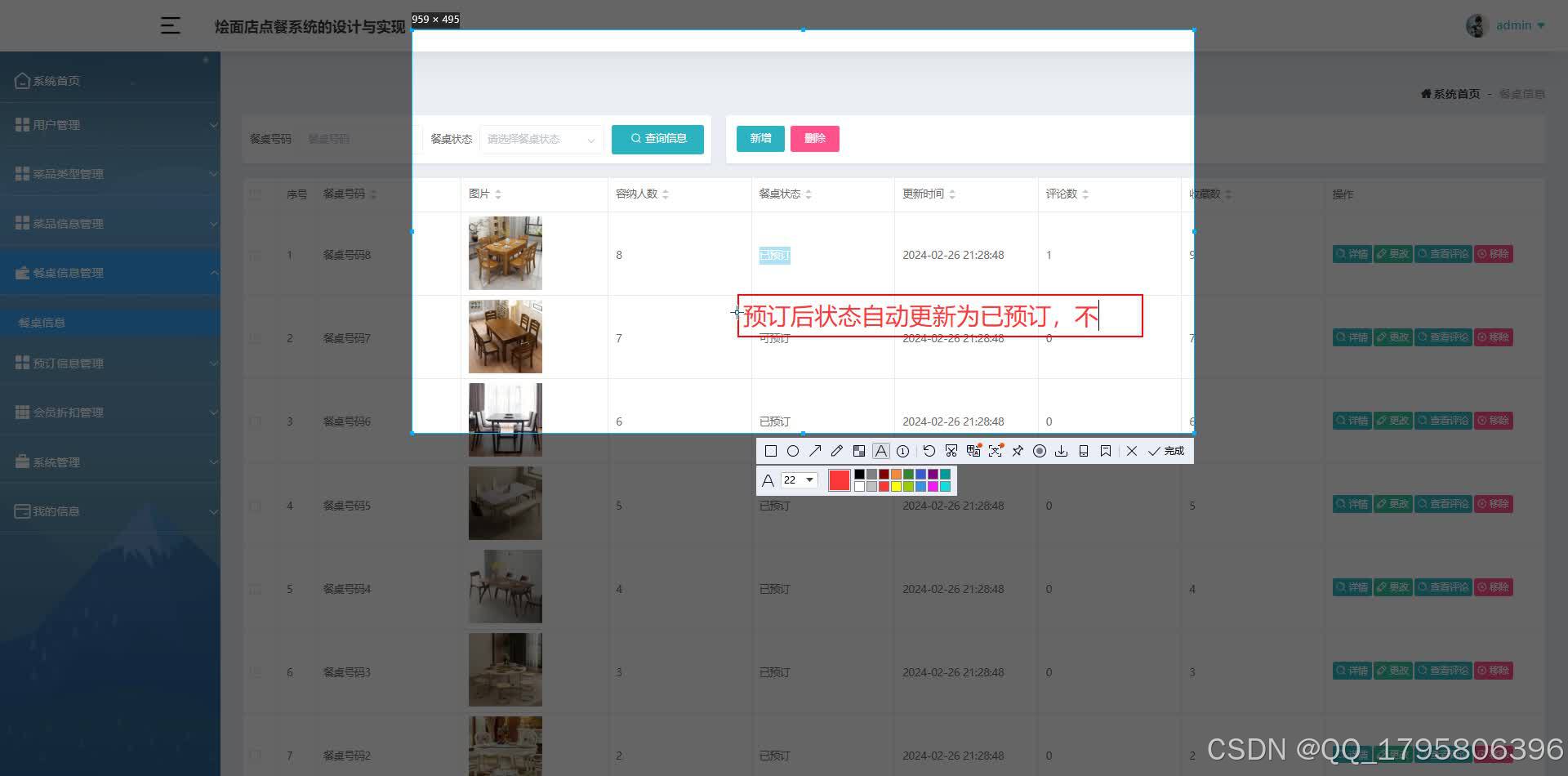Cancel the screenshot with the X icon
This screenshot has width=1568, height=776.
(x=1131, y=451)
